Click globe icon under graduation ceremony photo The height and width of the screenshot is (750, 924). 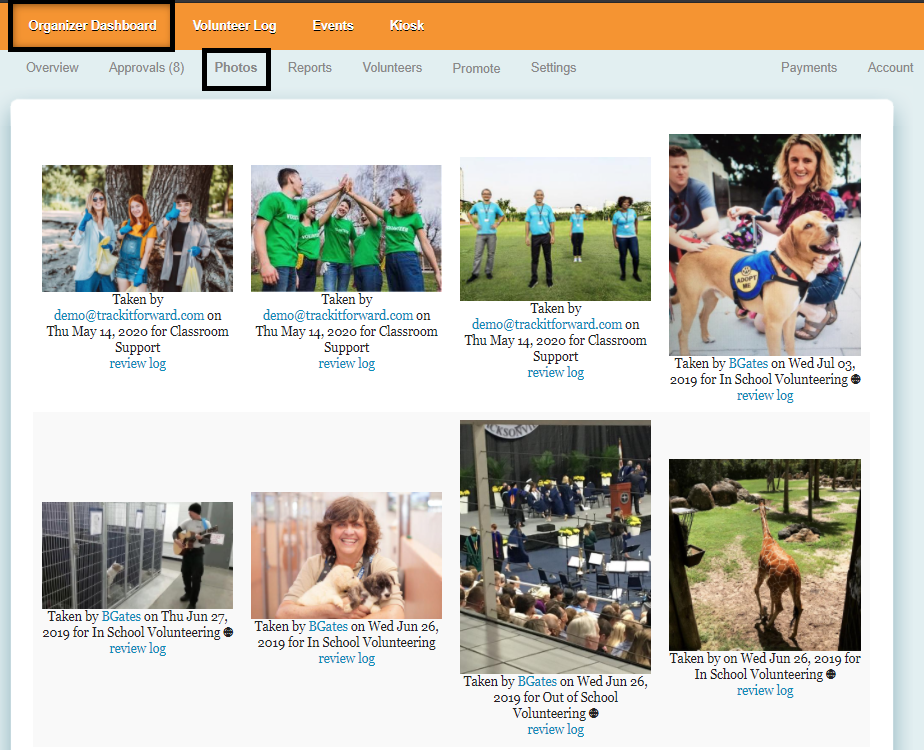(594, 714)
